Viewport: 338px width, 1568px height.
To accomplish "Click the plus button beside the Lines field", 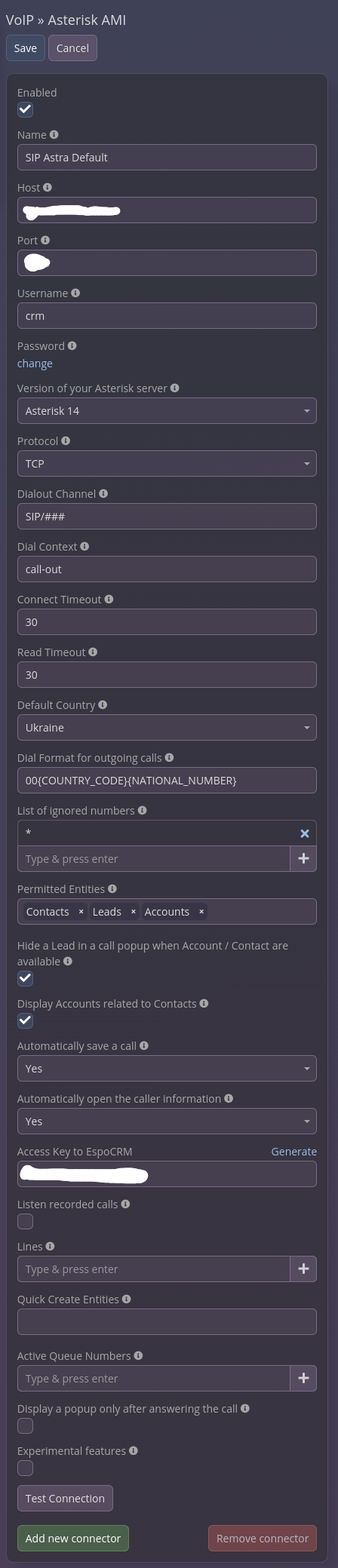I will (x=303, y=1269).
